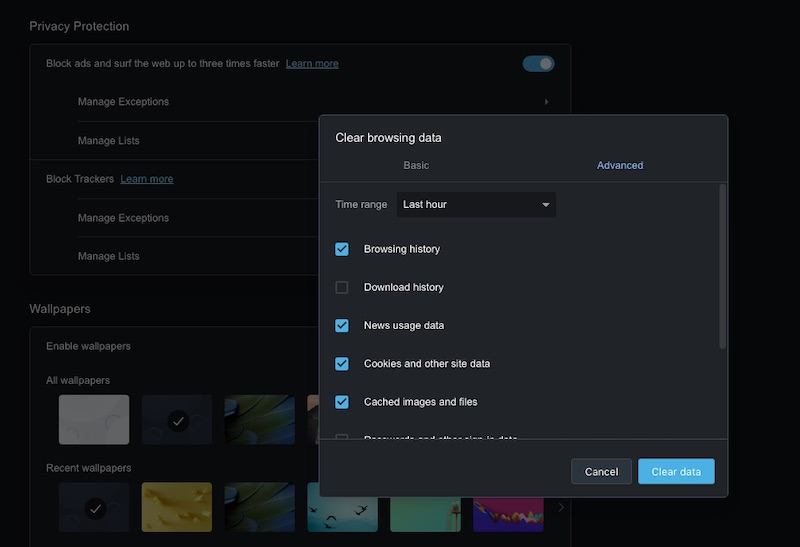Uncheck Cookies and other site data
This screenshot has width=800, height=547.
pyautogui.click(x=342, y=364)
